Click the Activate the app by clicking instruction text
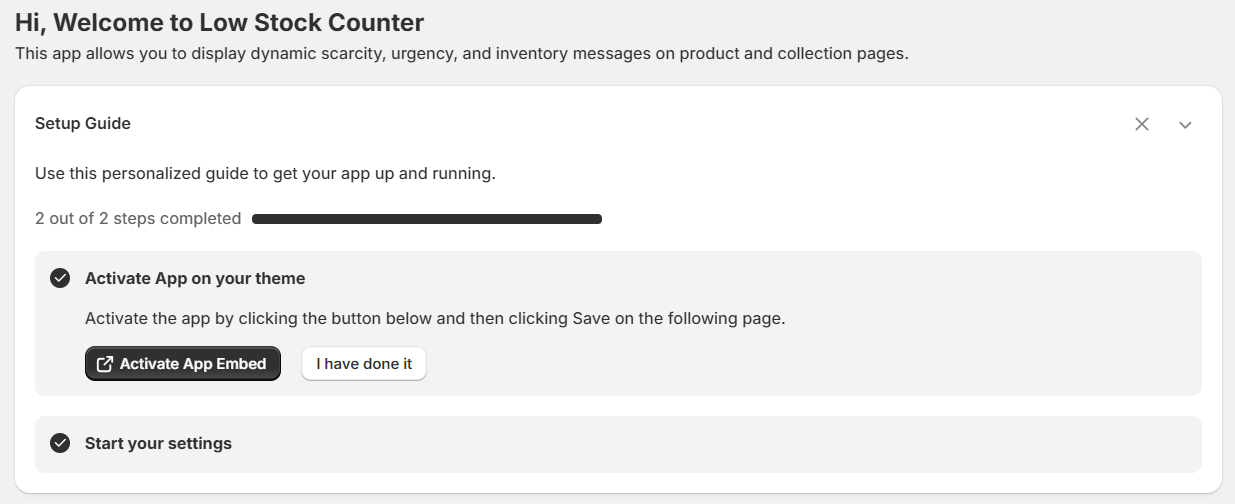This screenshot has height=504, width=1235. click(x=435, y=319)
